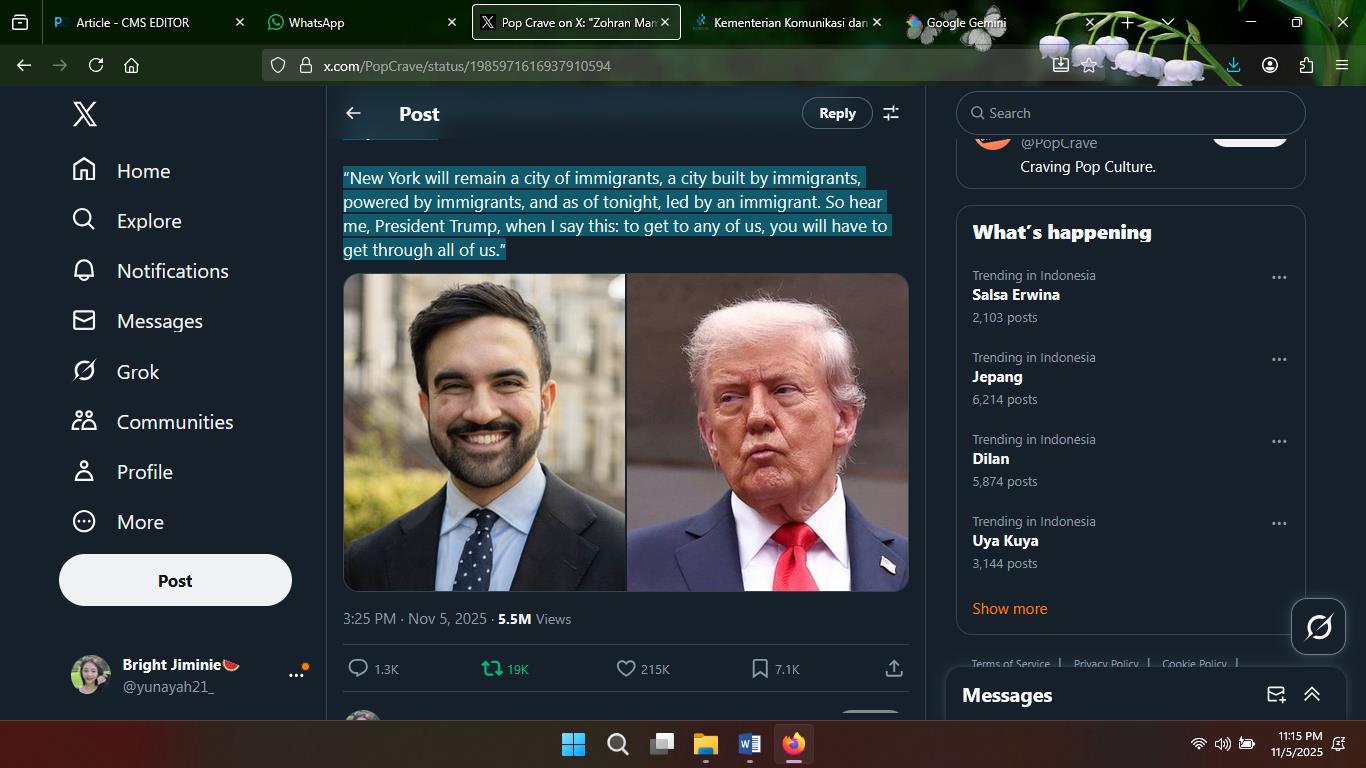Open Windows Start button
The width and height of the screenshot is (1366, 768).
tap(573, 744)
